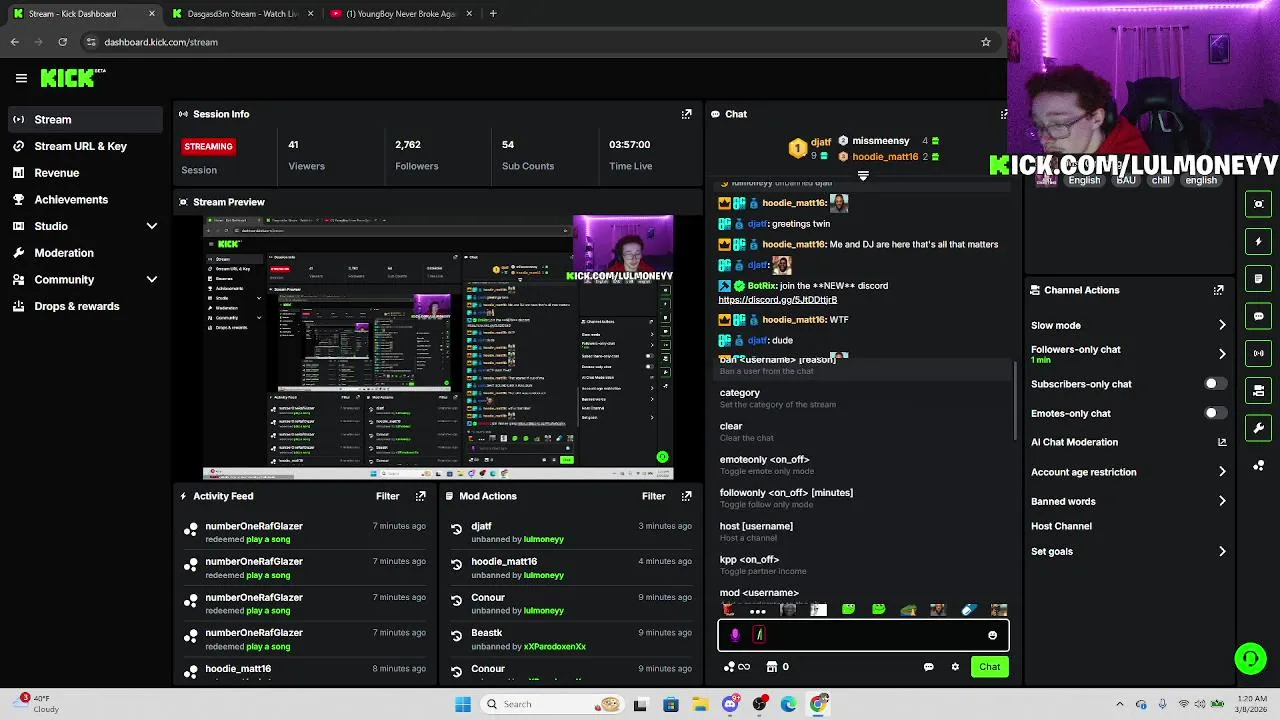The image size is (1280, 720).
Task: Click the Stream Preview thumbnail
Action: pos(438,348)
